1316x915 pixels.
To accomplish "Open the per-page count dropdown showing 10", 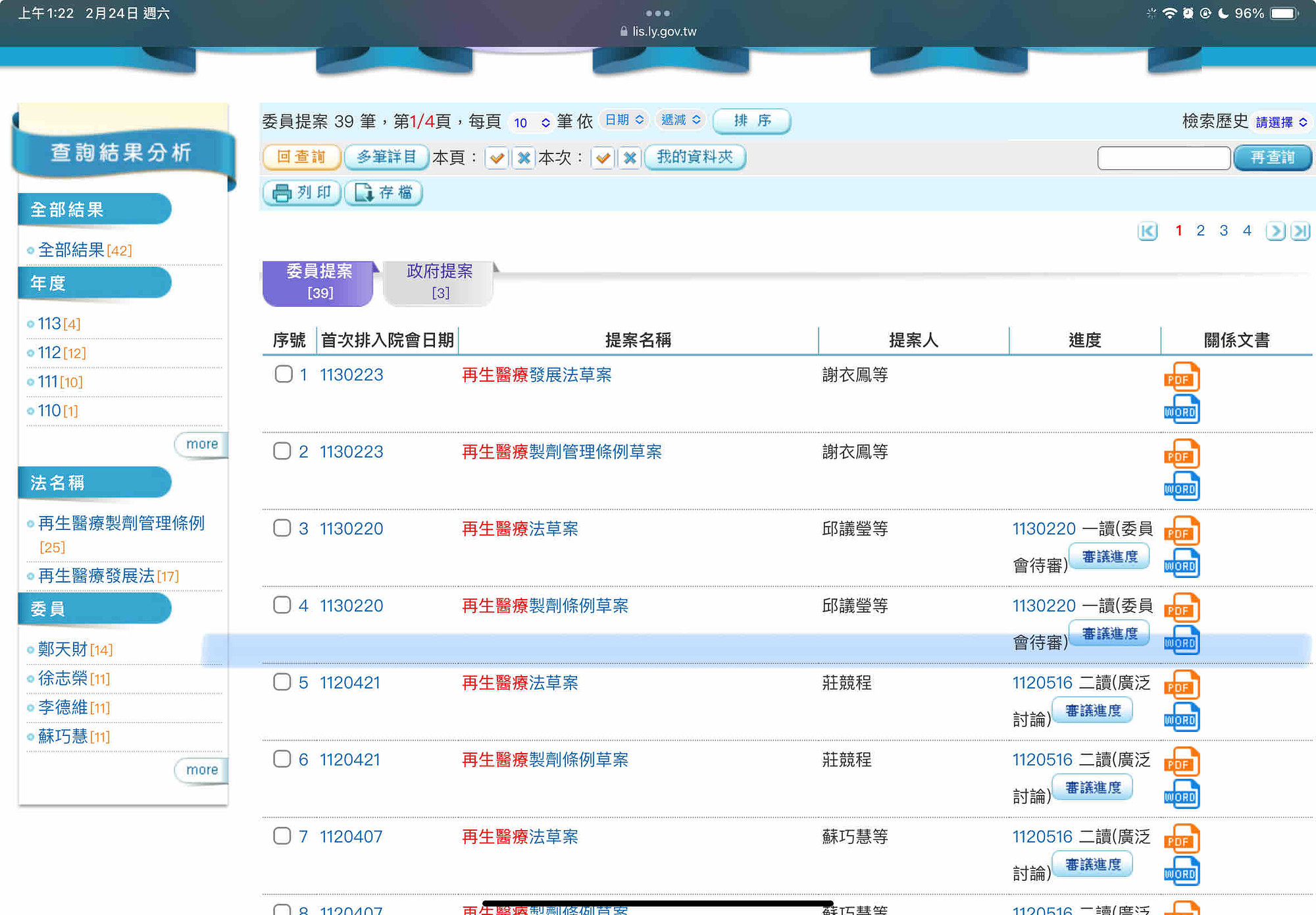I will (532, 122).
